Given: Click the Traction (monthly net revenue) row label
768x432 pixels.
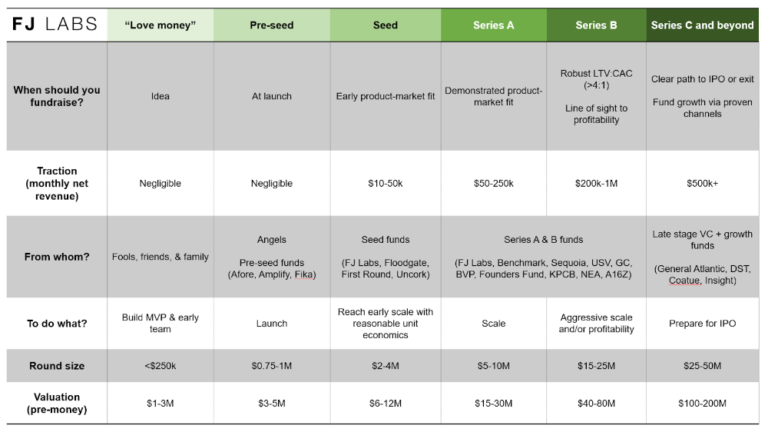Looking at the screenshot, I should tap(55, 183).
